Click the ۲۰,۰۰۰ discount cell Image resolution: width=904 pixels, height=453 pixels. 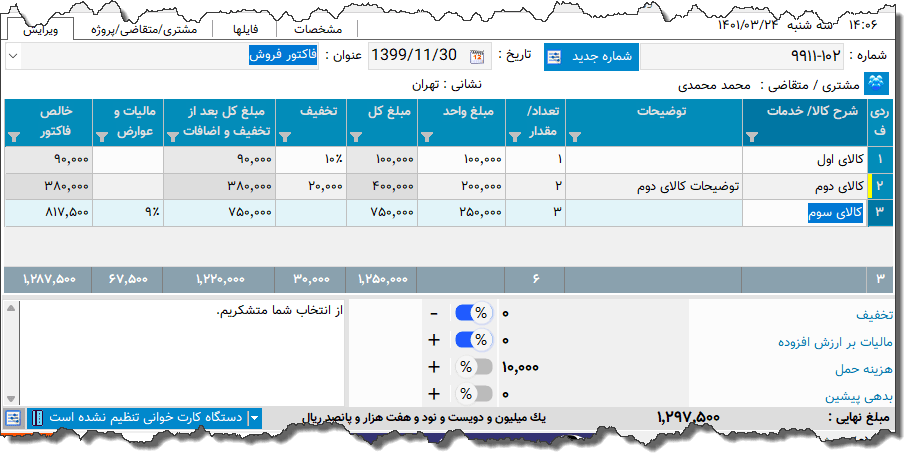(311, 186)
